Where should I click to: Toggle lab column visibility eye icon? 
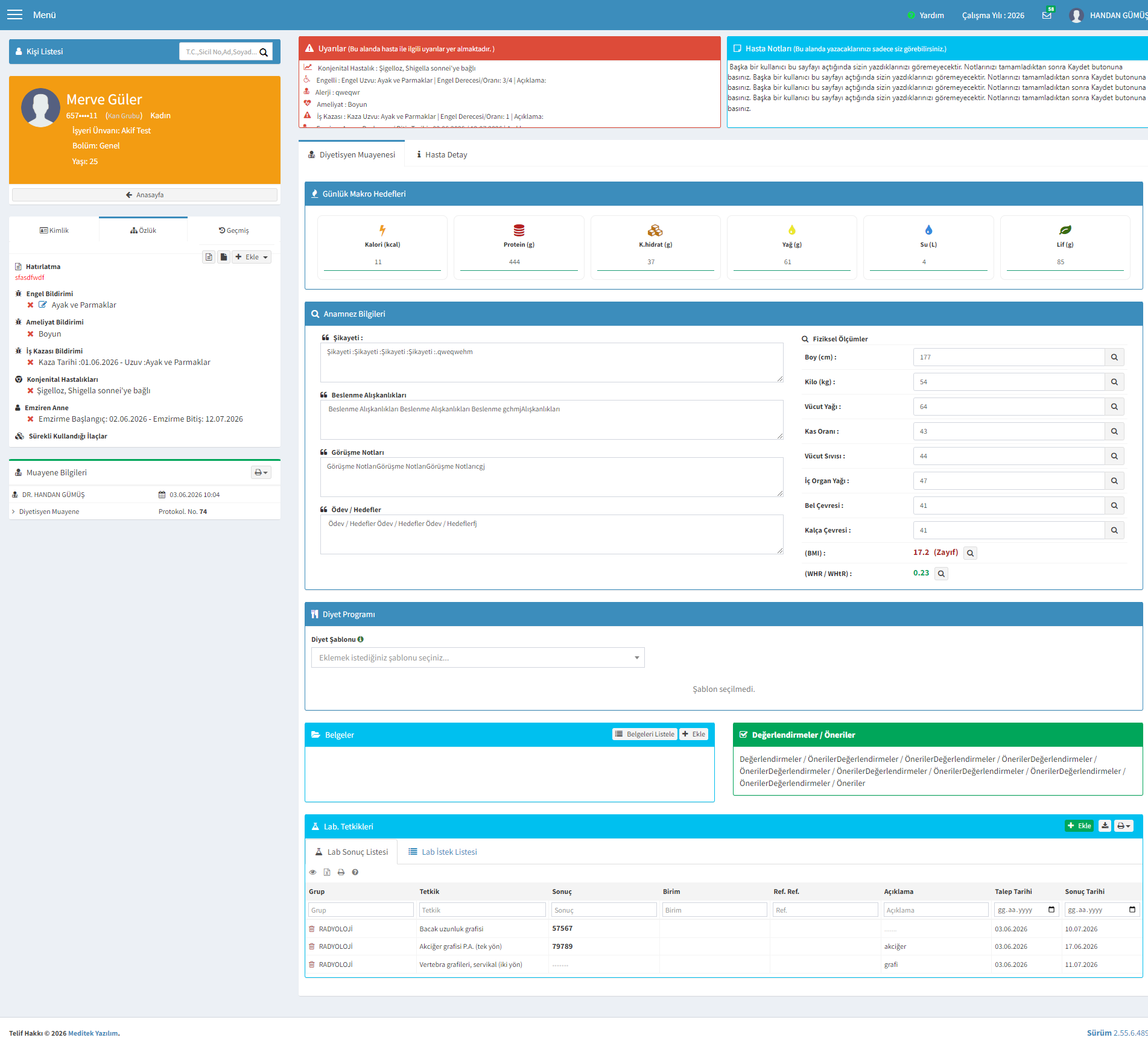pos(312,872)
